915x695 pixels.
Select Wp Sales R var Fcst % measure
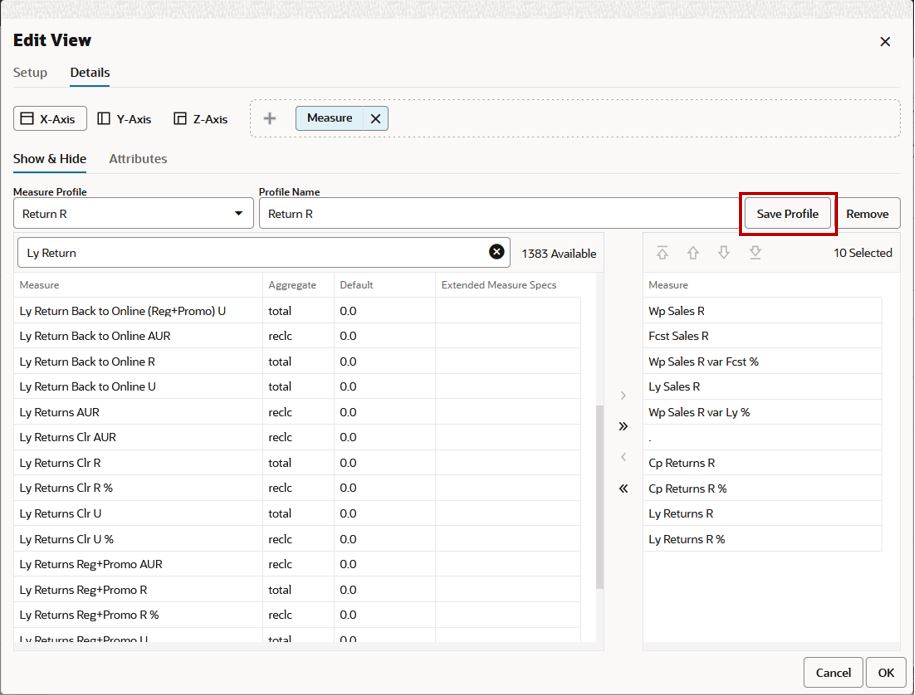tap(762, 362)
